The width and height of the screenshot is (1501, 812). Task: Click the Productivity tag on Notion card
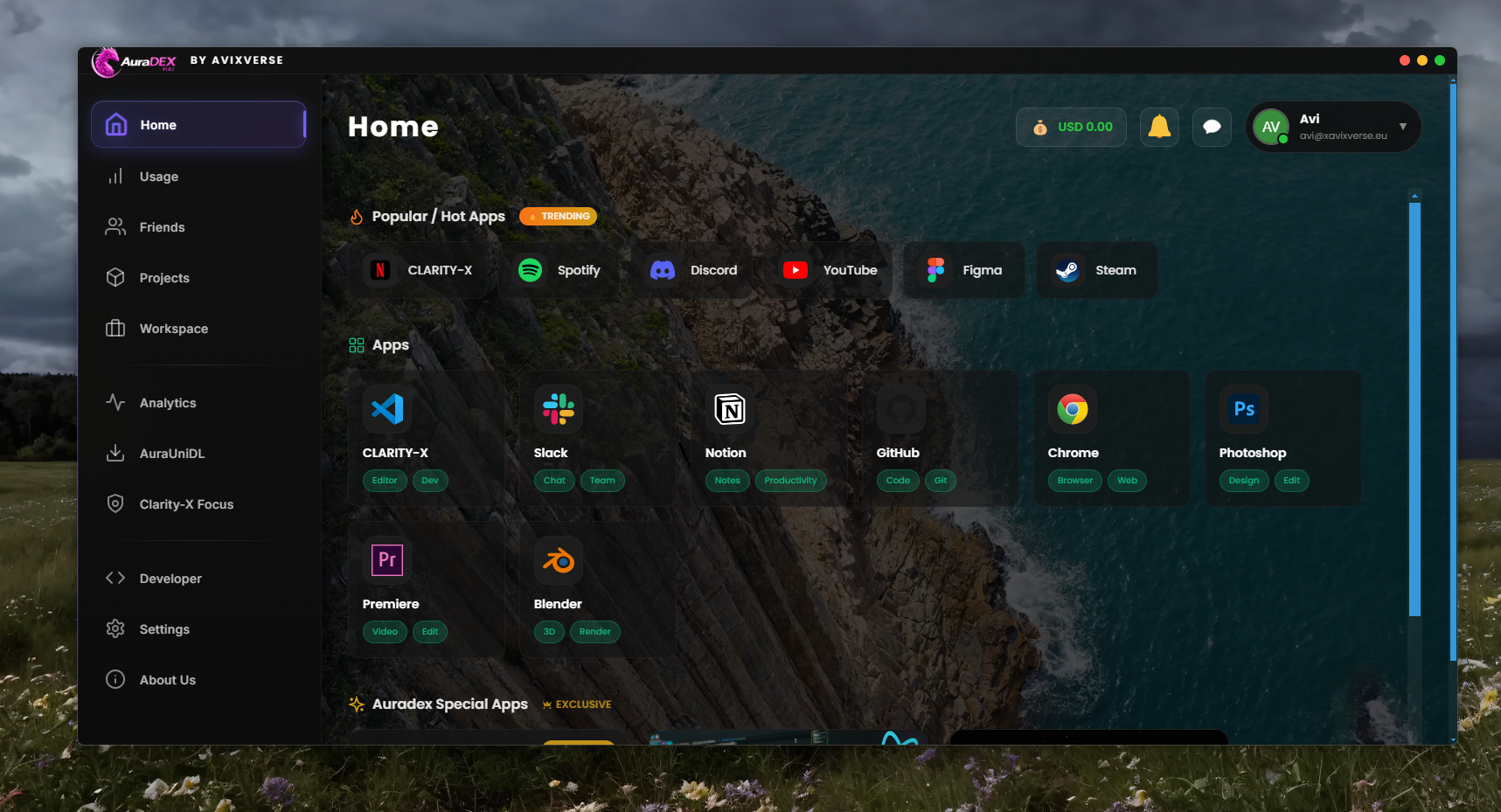[790, 481]
